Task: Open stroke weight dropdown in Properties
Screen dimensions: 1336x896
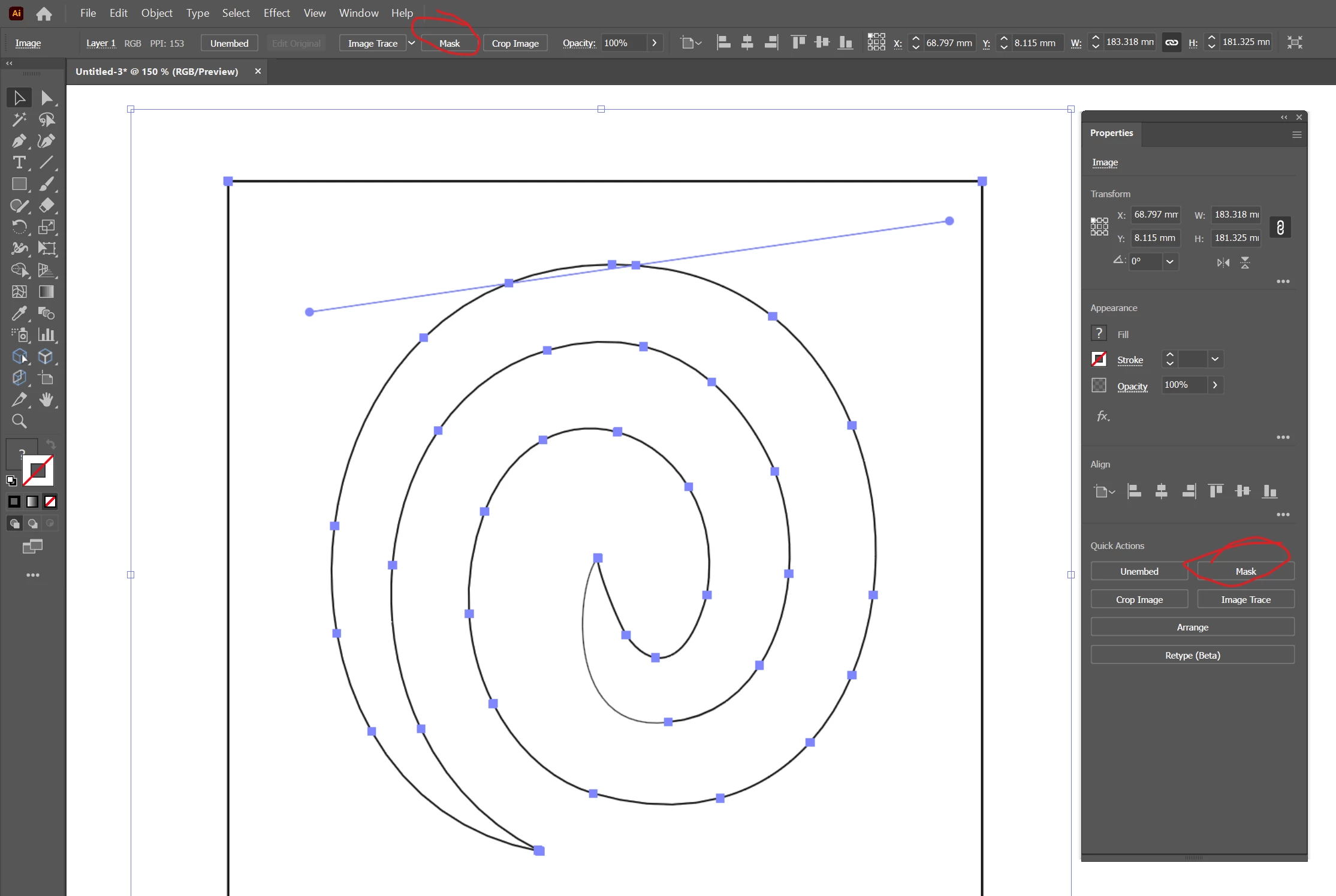Action: click(x=1215, y=359)
